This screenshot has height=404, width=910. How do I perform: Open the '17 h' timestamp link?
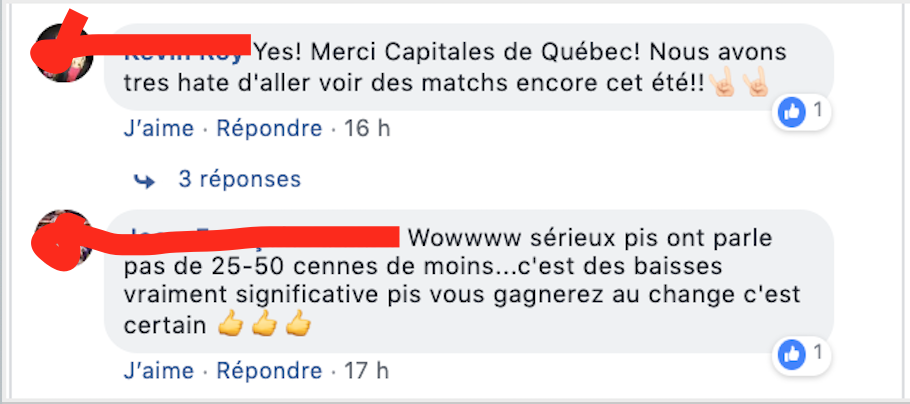click(366, 371)
